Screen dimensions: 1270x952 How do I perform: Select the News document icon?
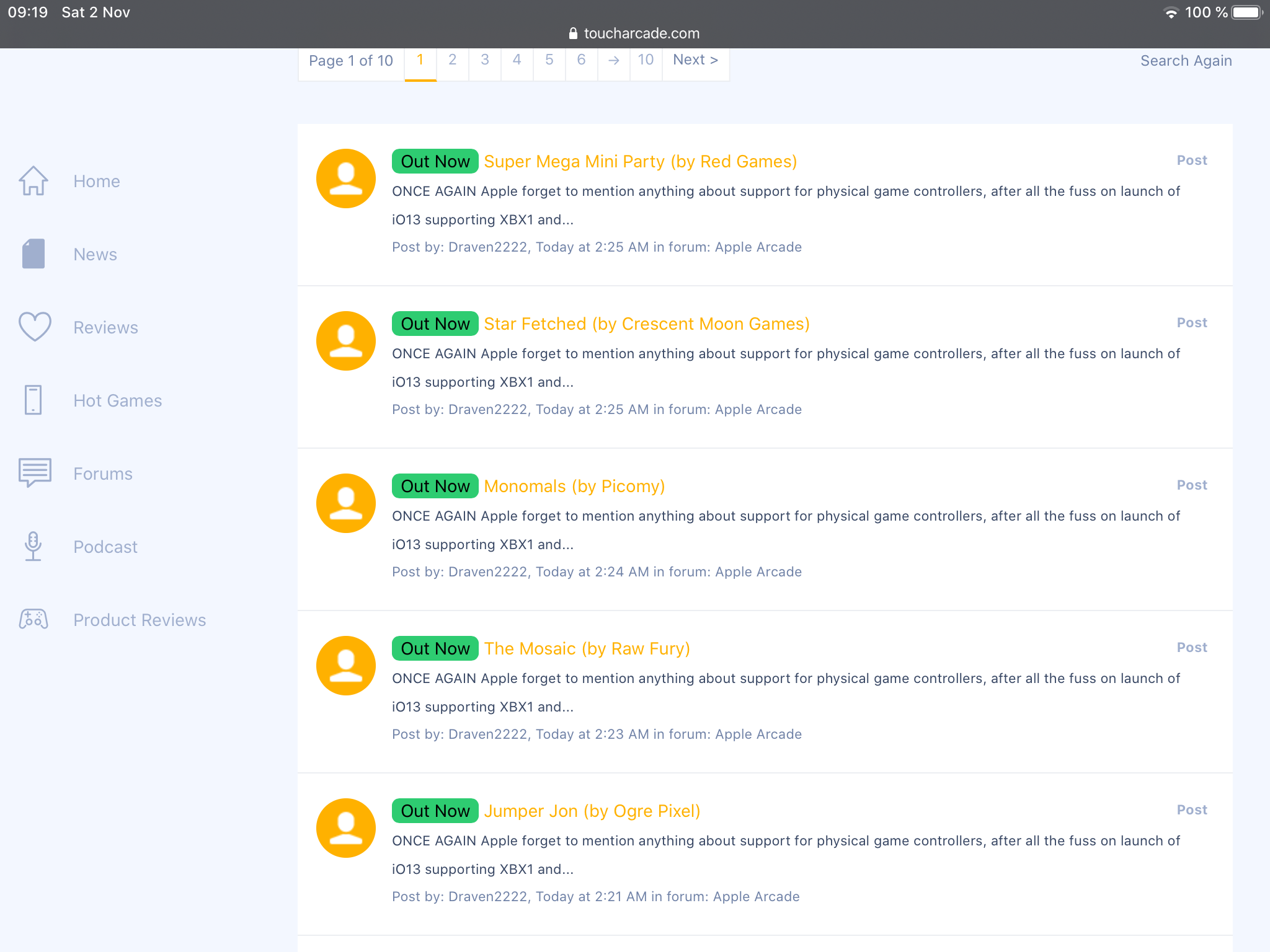pyautogui.click(x=33, y=254)
